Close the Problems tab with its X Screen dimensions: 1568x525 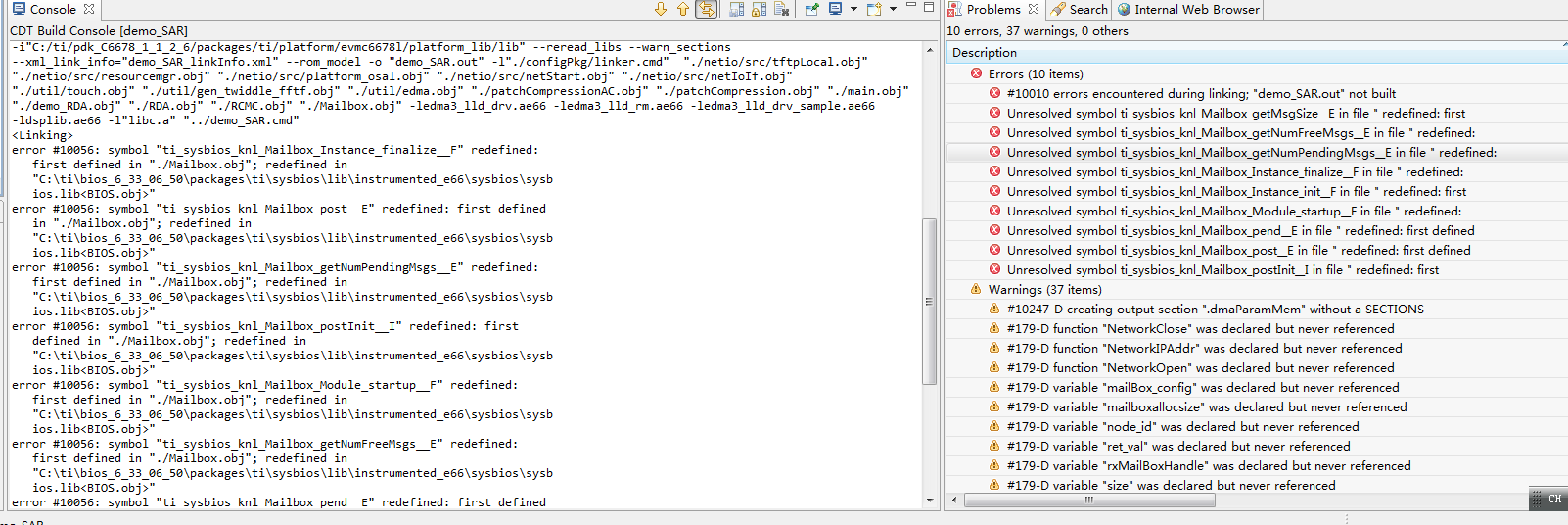pos(1034,9)
